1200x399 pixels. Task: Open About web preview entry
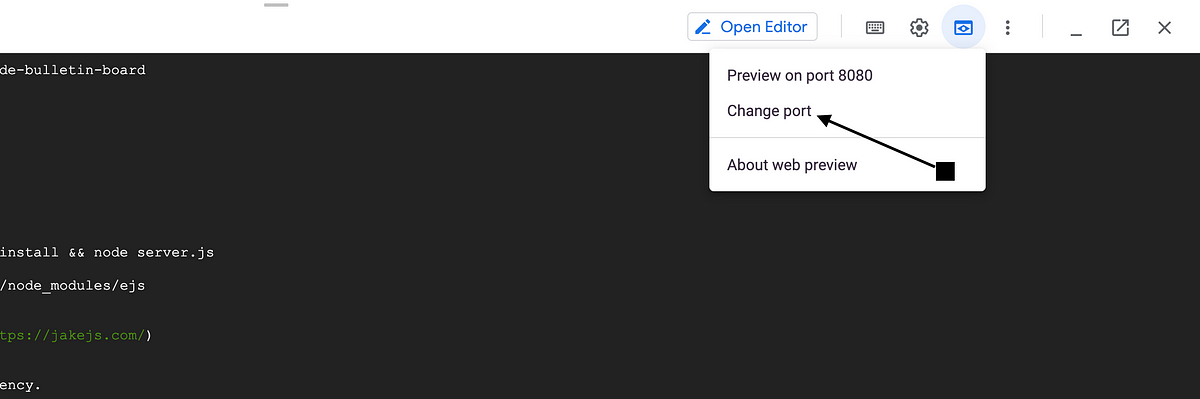(847, 165)
